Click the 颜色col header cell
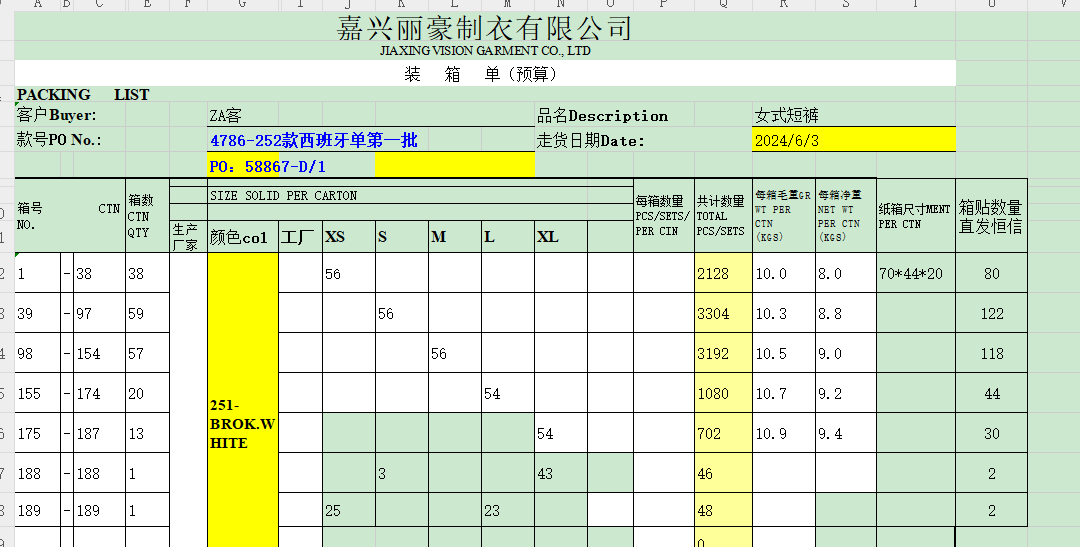The width and height of the screenshot is (1080, 547). pyautogui.click(x=242, y=237)
